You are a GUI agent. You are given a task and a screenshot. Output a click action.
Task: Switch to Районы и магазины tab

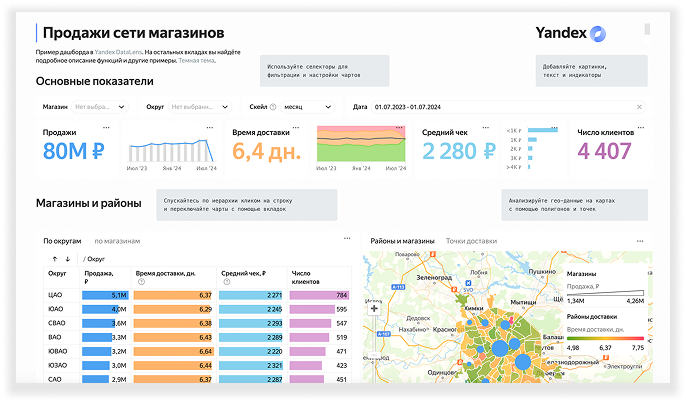click(402, 241)
